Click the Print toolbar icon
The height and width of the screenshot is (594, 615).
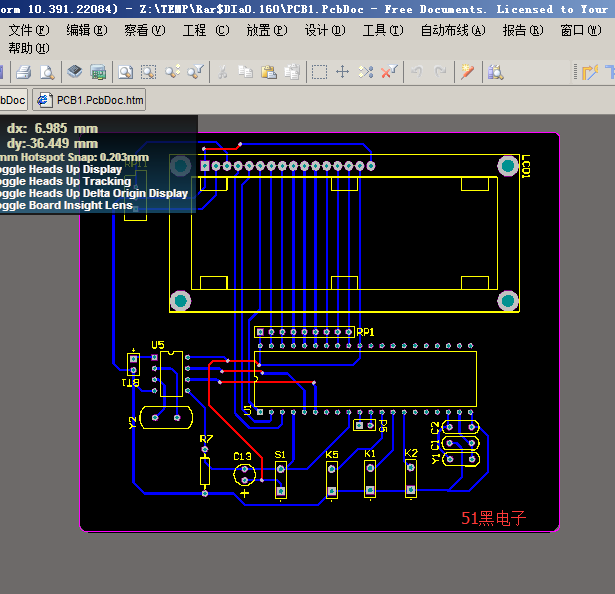tap(24, 72)
